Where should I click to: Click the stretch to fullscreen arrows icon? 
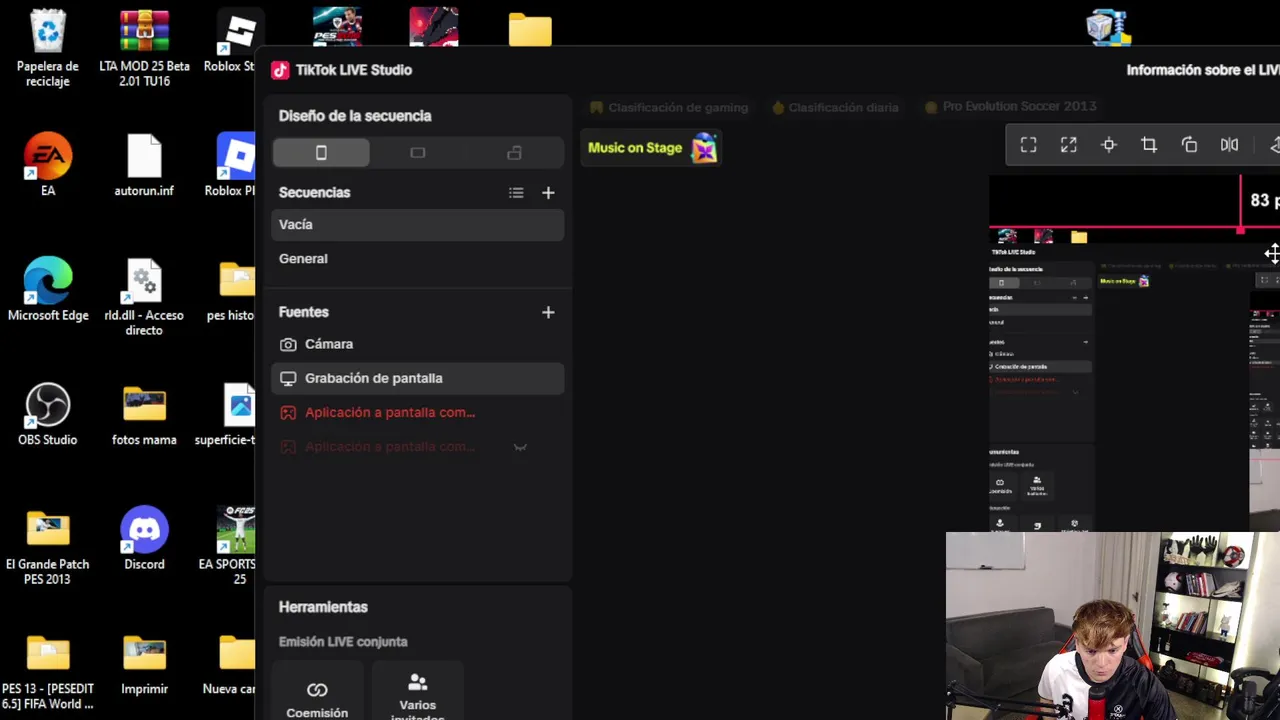tap(1068, 145)
